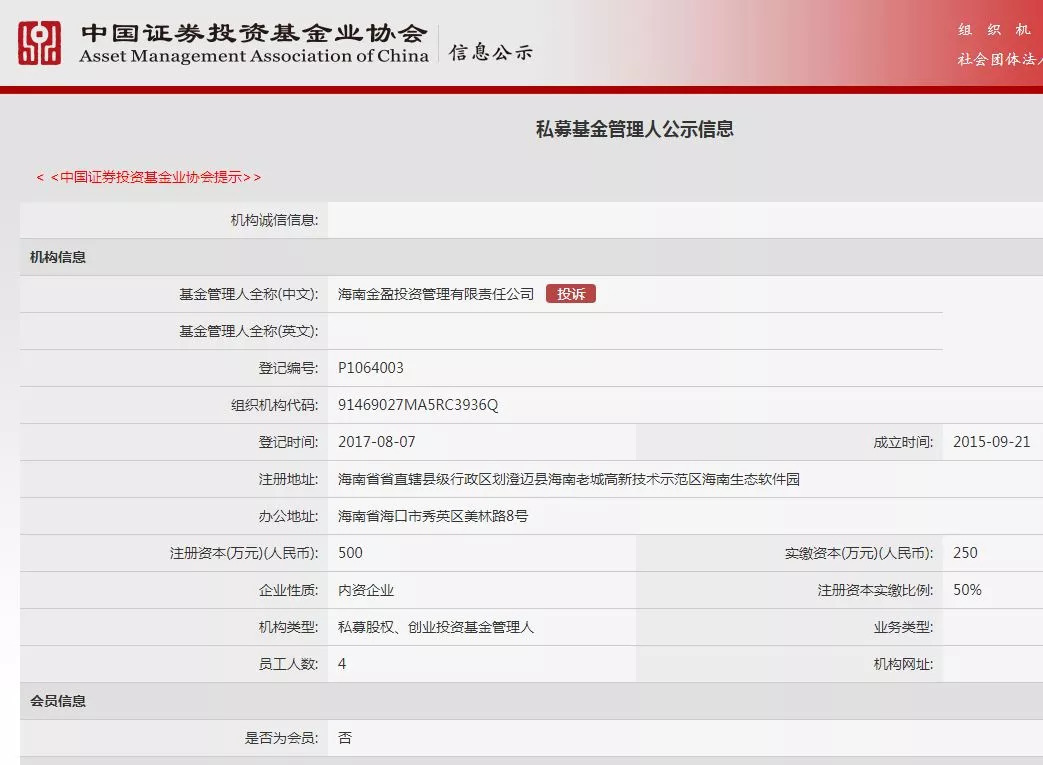Click the 成立时间 label
Viewport: 1043px width, 765px height.
tap(903, 442)
